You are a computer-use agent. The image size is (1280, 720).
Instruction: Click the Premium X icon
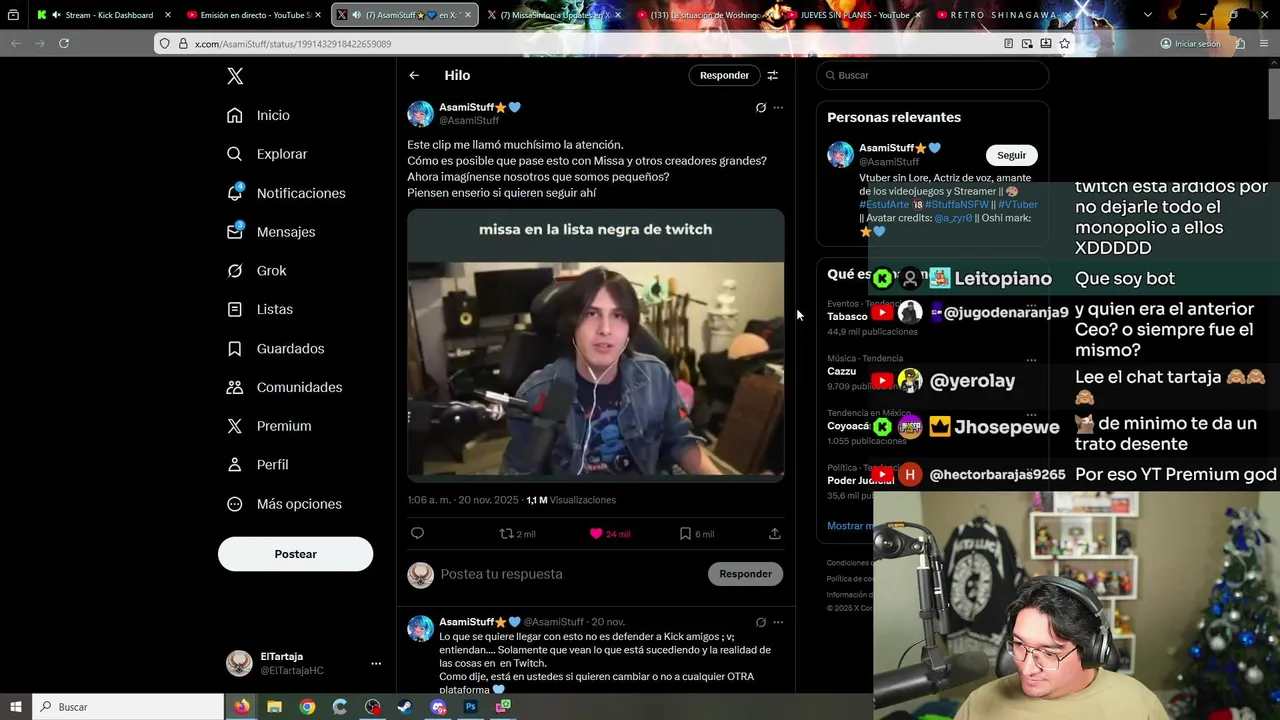(235, 426)
